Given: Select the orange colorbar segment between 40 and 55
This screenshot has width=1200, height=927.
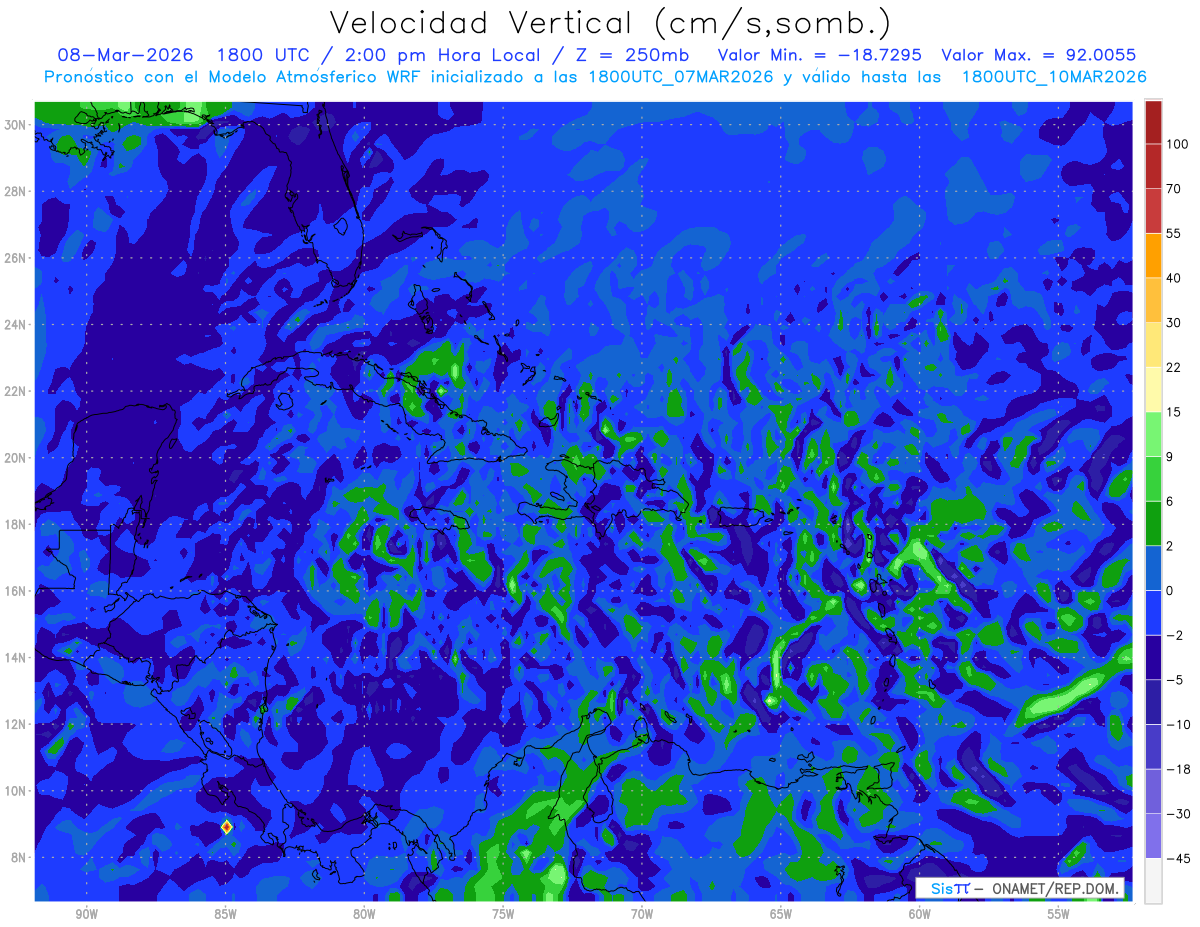Looking at the screenshot, I should click(1153, 255).
